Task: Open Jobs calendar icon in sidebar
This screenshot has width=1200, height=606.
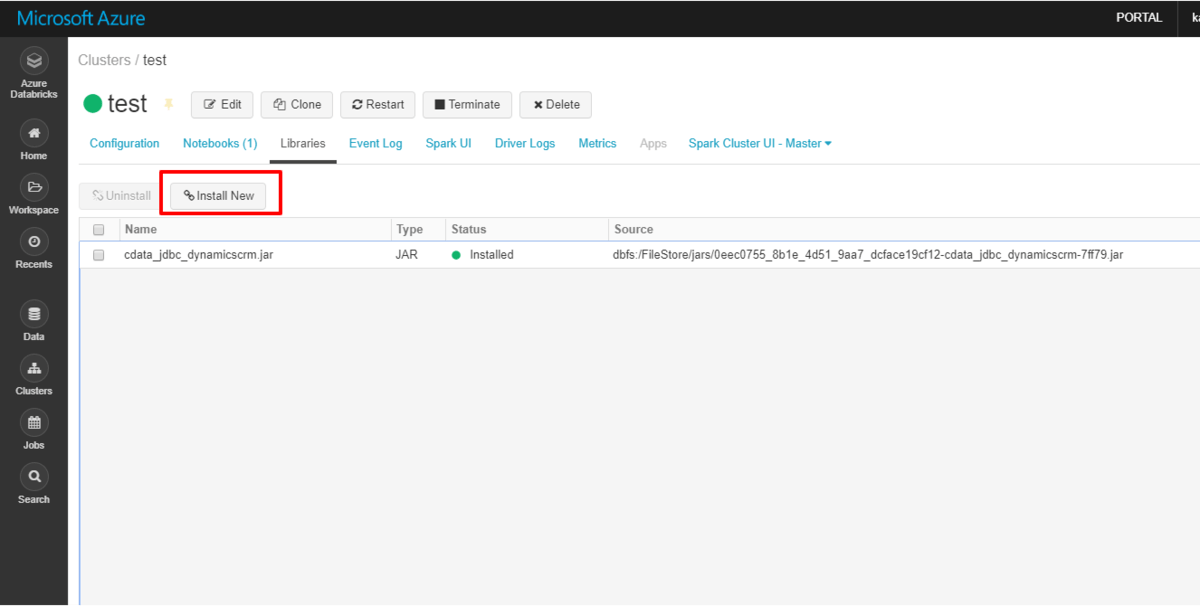Action: click(34, 422)
